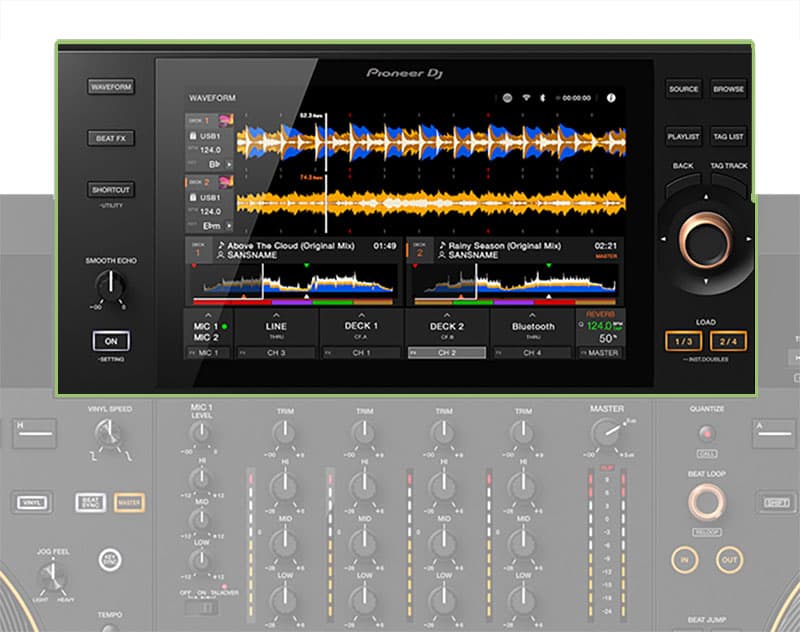This screenshot has width=800, height=632.
Task: Toggle FX assign for CH 3
Action: (276, 352)
